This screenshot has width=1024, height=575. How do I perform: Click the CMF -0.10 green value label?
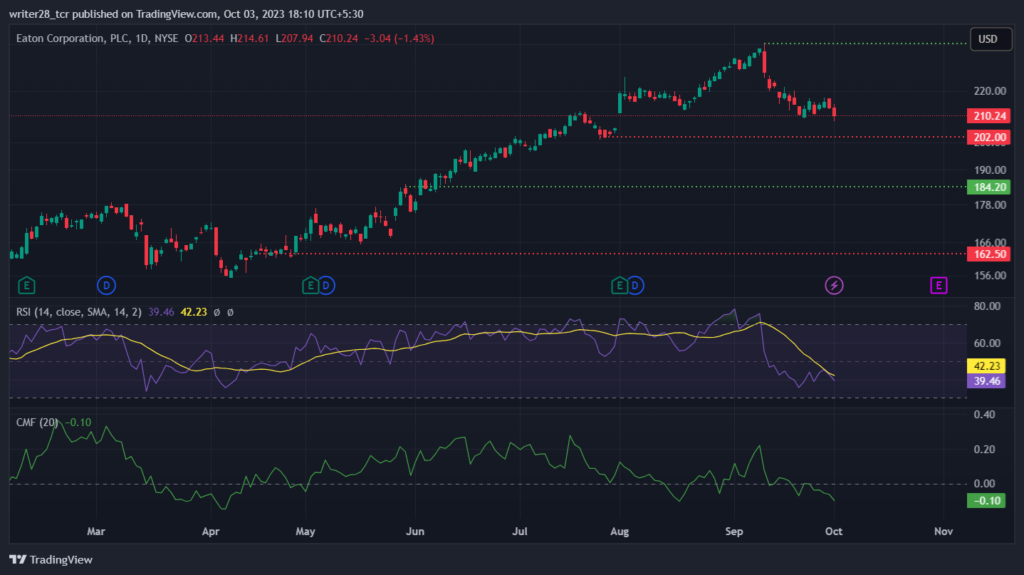[986, 501]
